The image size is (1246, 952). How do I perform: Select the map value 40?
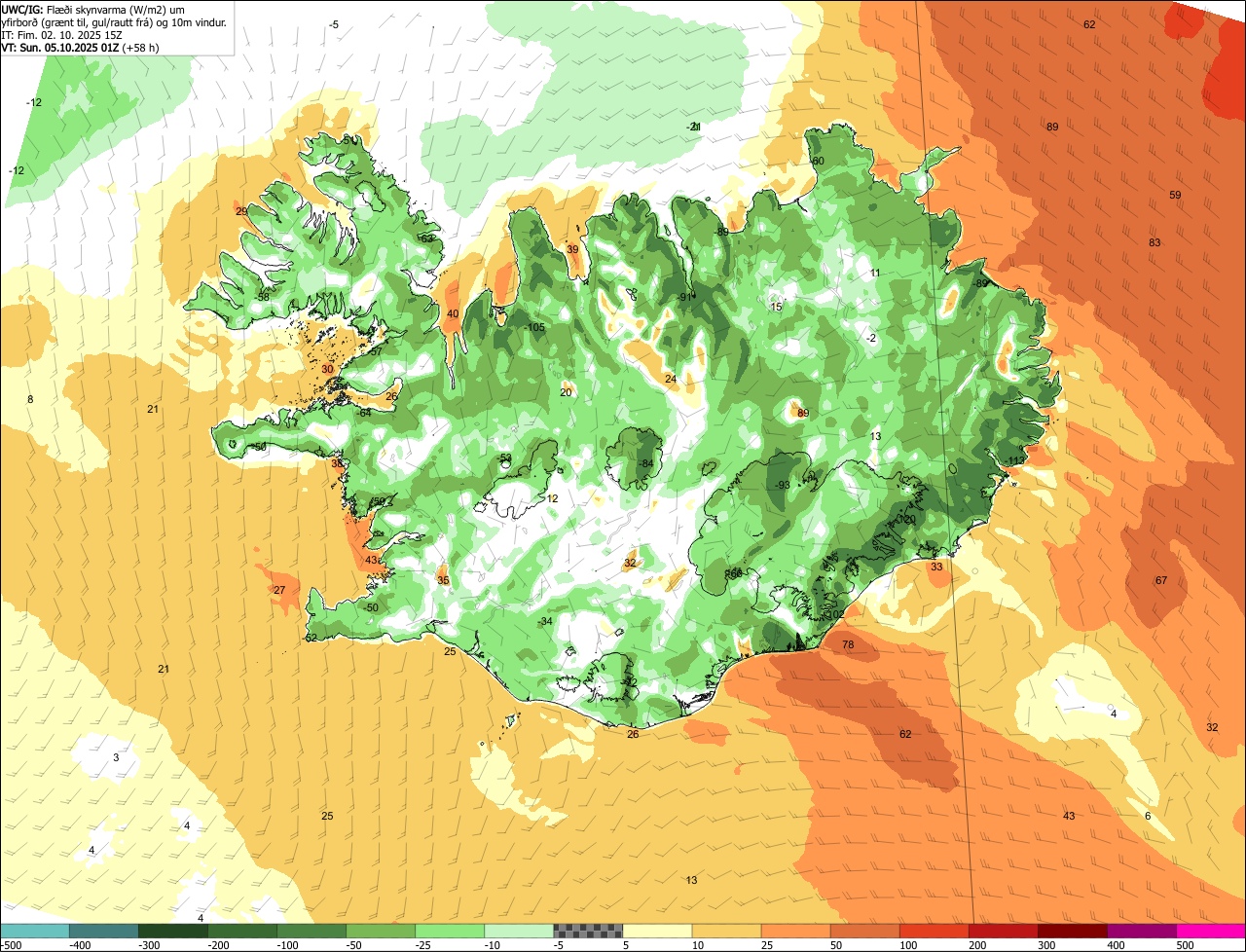point(452,313)
